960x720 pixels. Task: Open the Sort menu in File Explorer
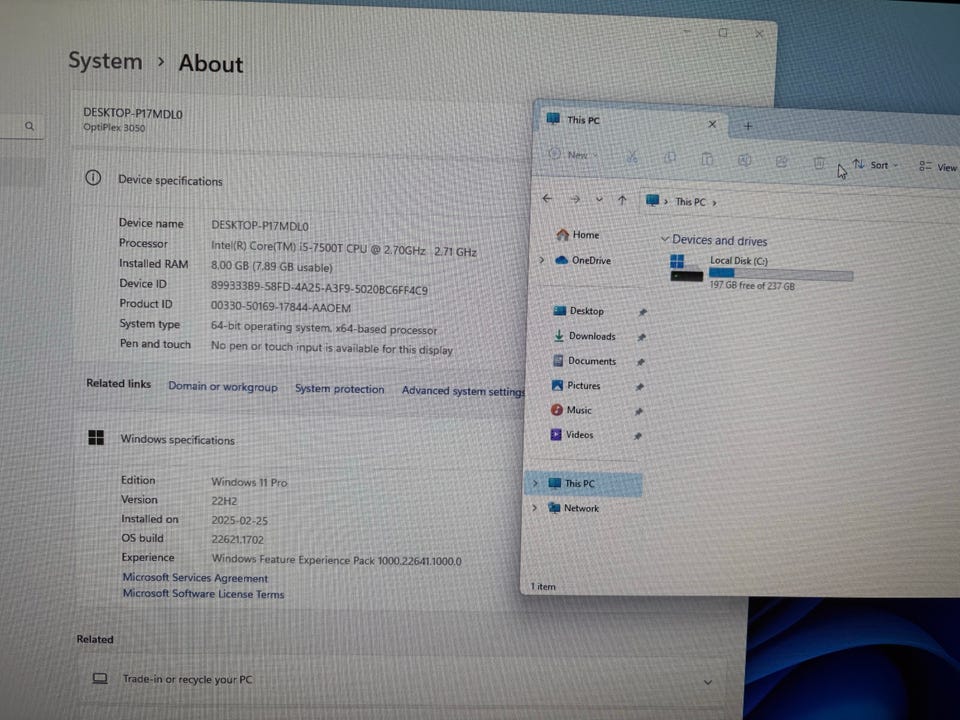875,165
